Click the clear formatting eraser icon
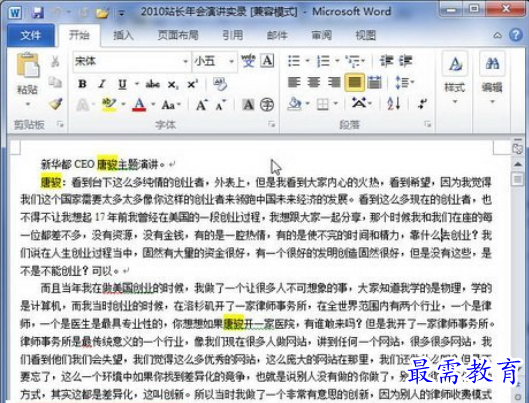This screenshot has width=529, height=403. pos(220,84)
